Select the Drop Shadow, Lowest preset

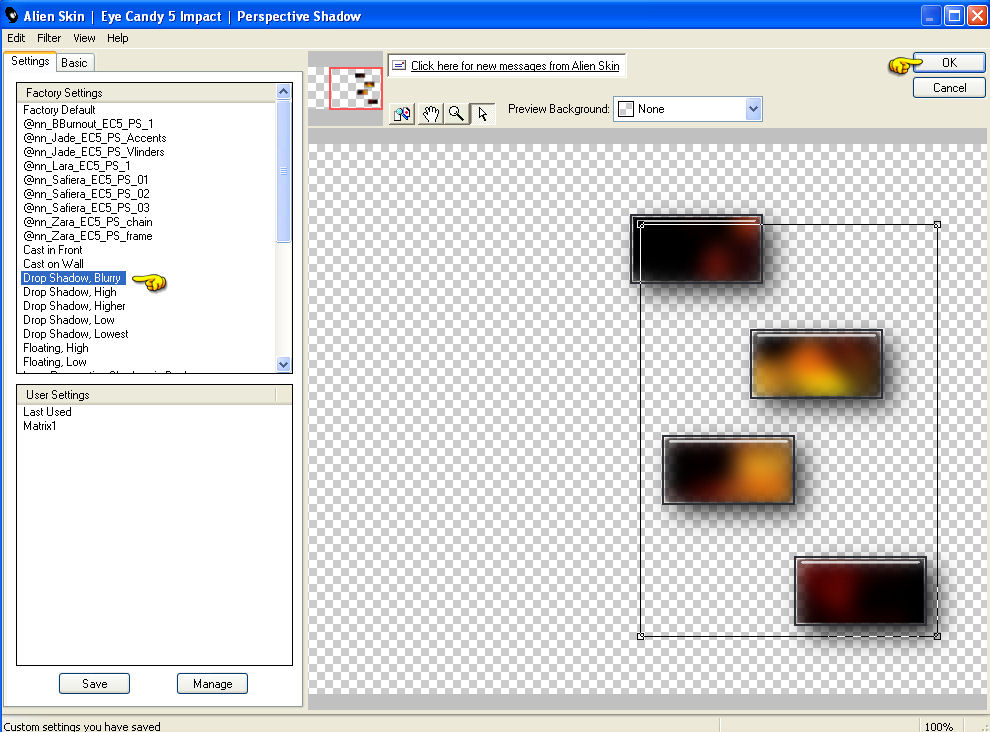[76, 334]
